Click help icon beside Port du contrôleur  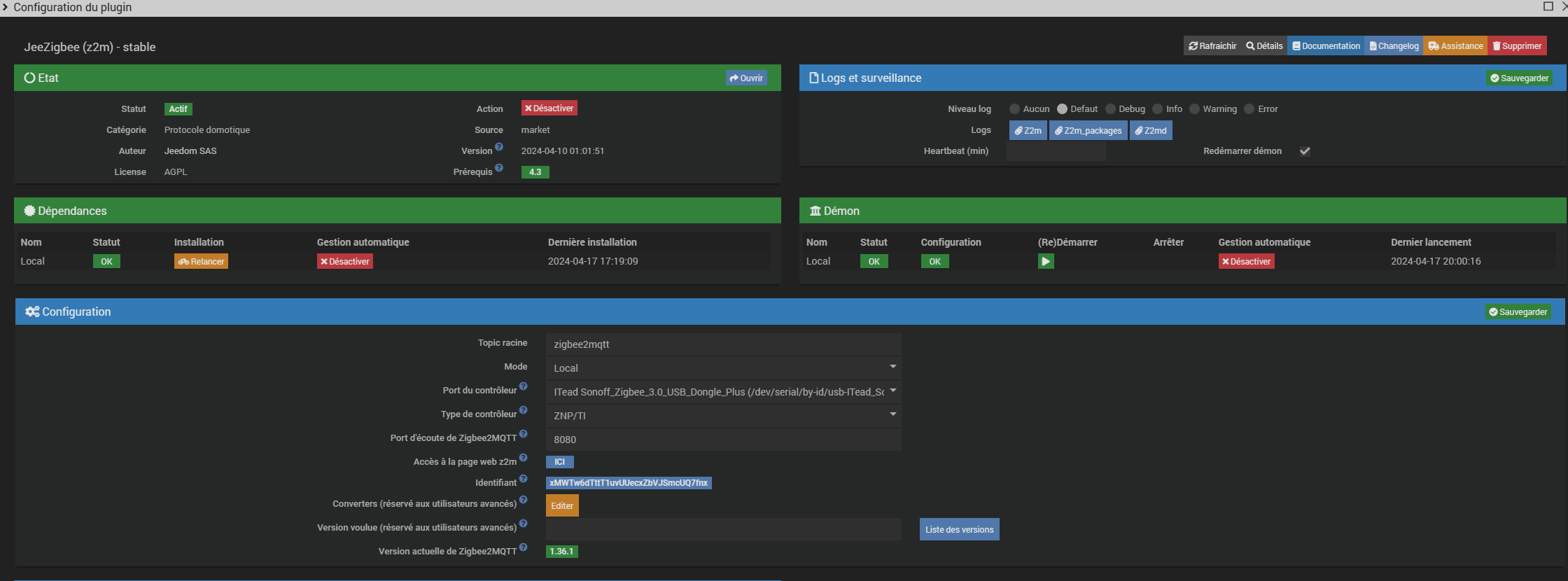tap(523, 386)
